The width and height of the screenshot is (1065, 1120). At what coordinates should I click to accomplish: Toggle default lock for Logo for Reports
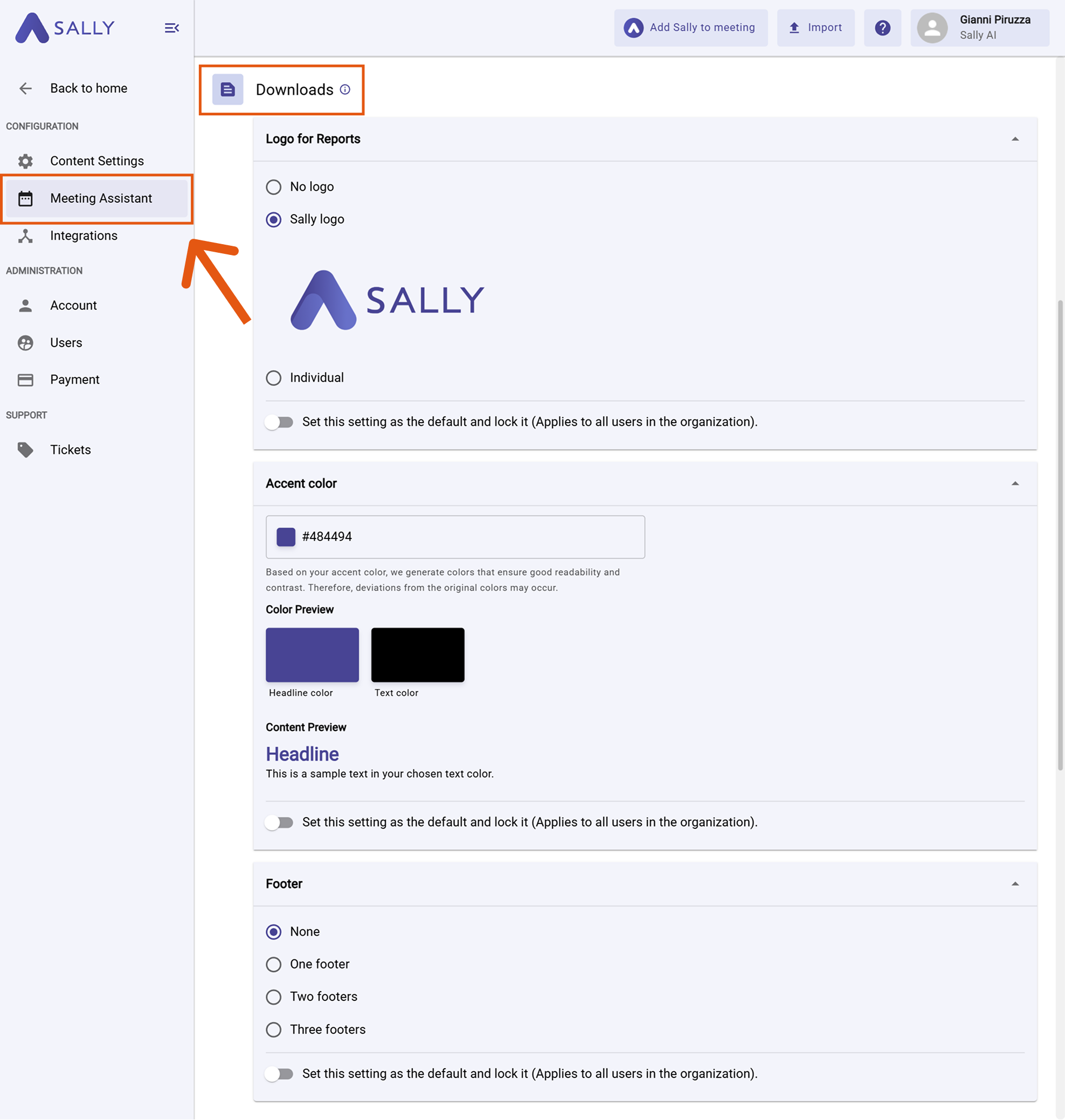pyautogui.click(x=279, y=423)
